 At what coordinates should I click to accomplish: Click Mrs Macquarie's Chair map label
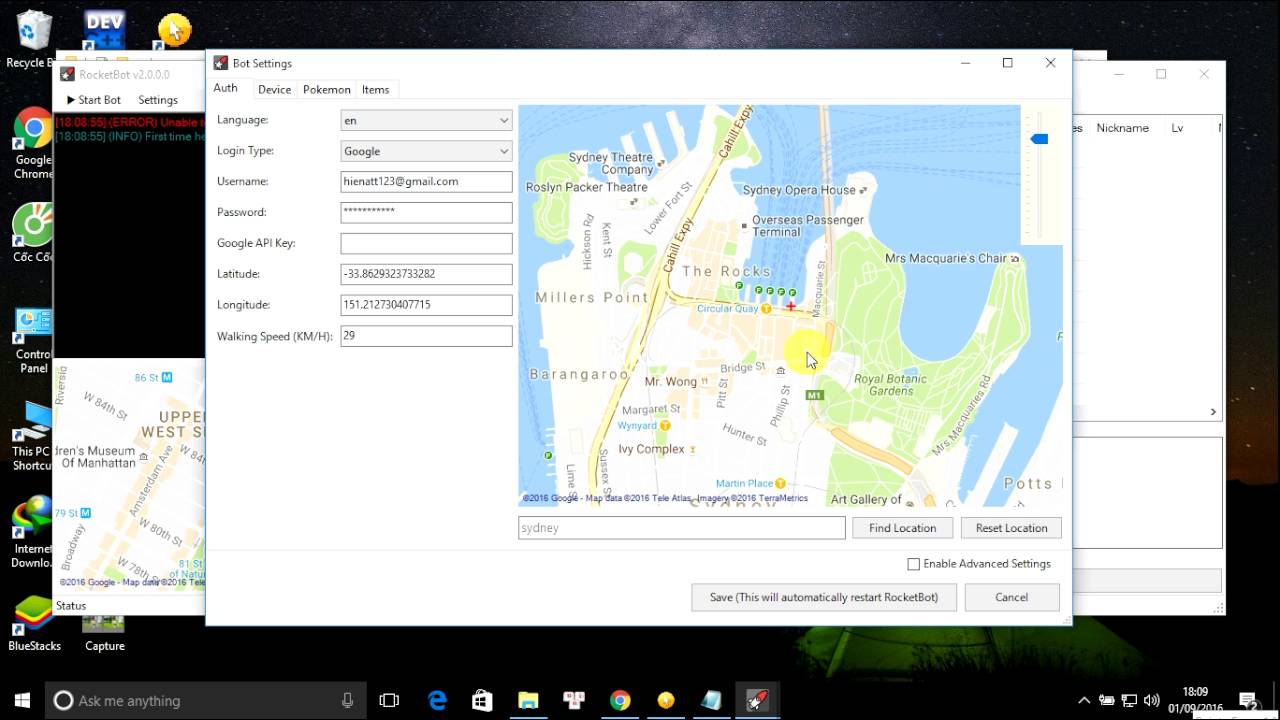click(946, 258)
